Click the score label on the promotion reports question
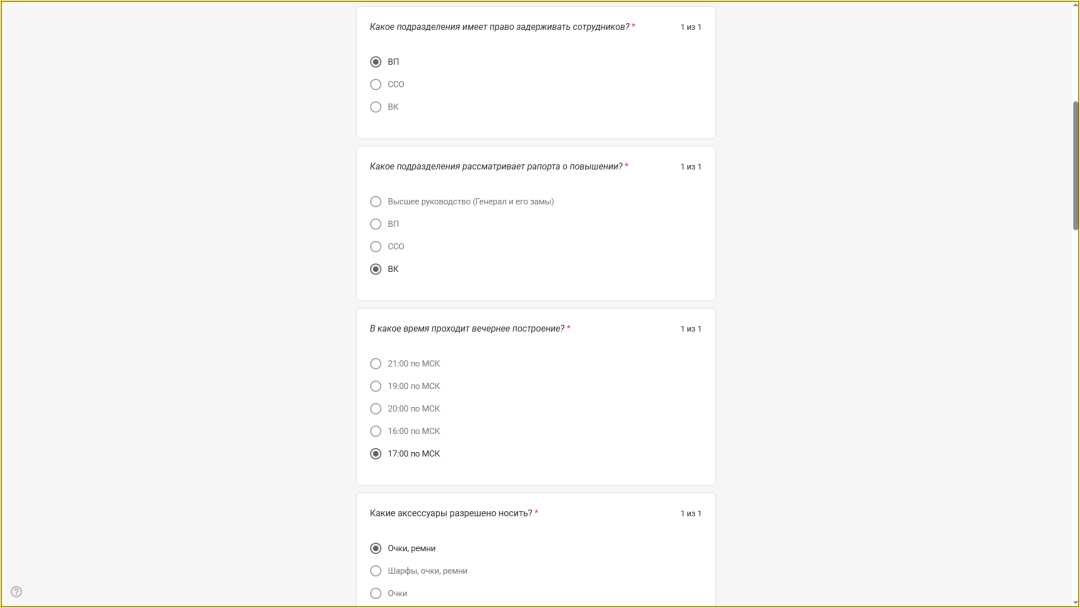 pyautogui.click(x=691, y=167)
